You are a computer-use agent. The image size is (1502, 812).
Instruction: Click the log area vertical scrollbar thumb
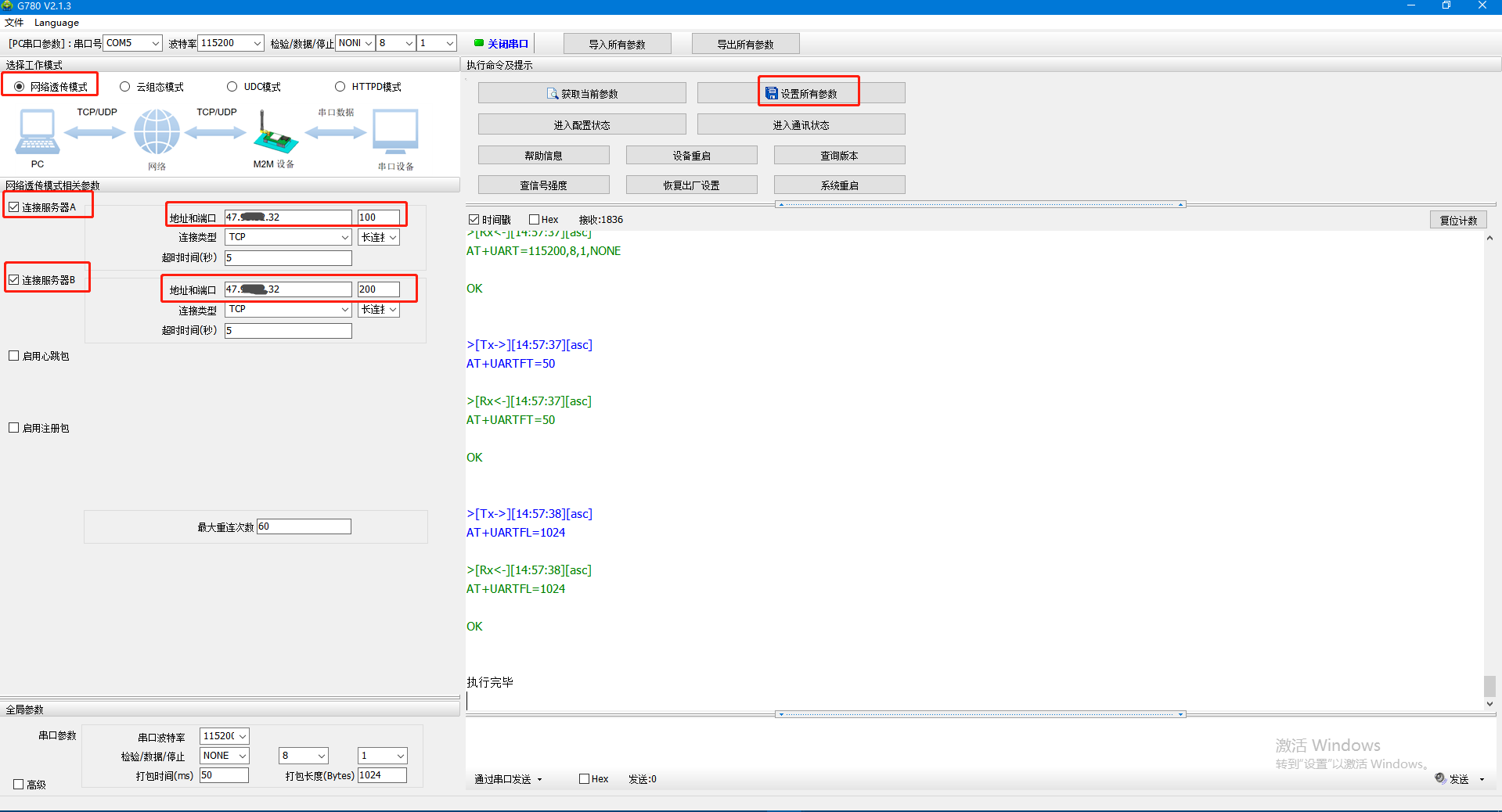point(1489,686)
